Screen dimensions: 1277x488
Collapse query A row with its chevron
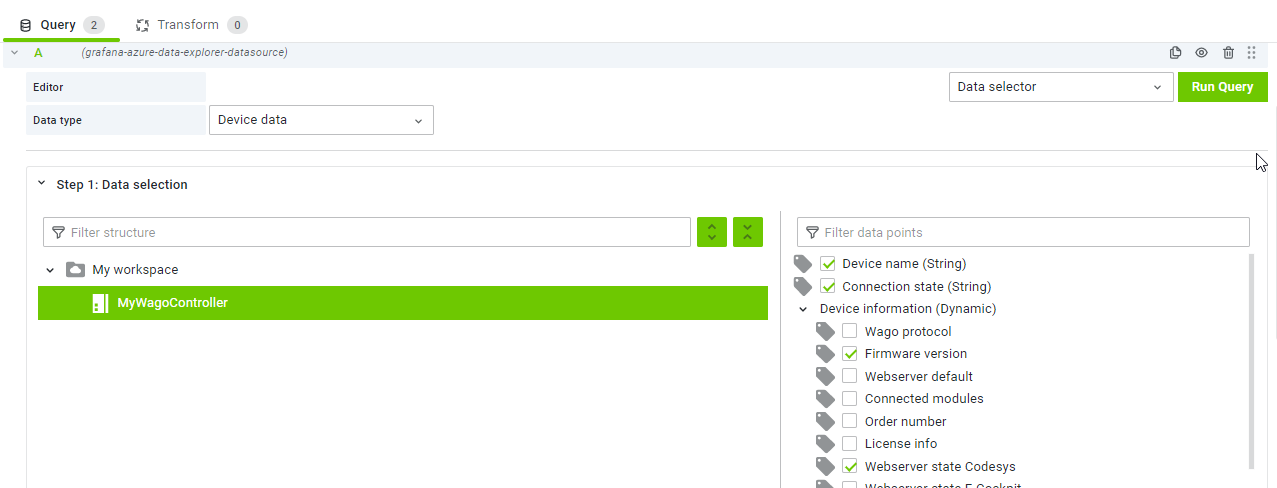pos(15,53)
